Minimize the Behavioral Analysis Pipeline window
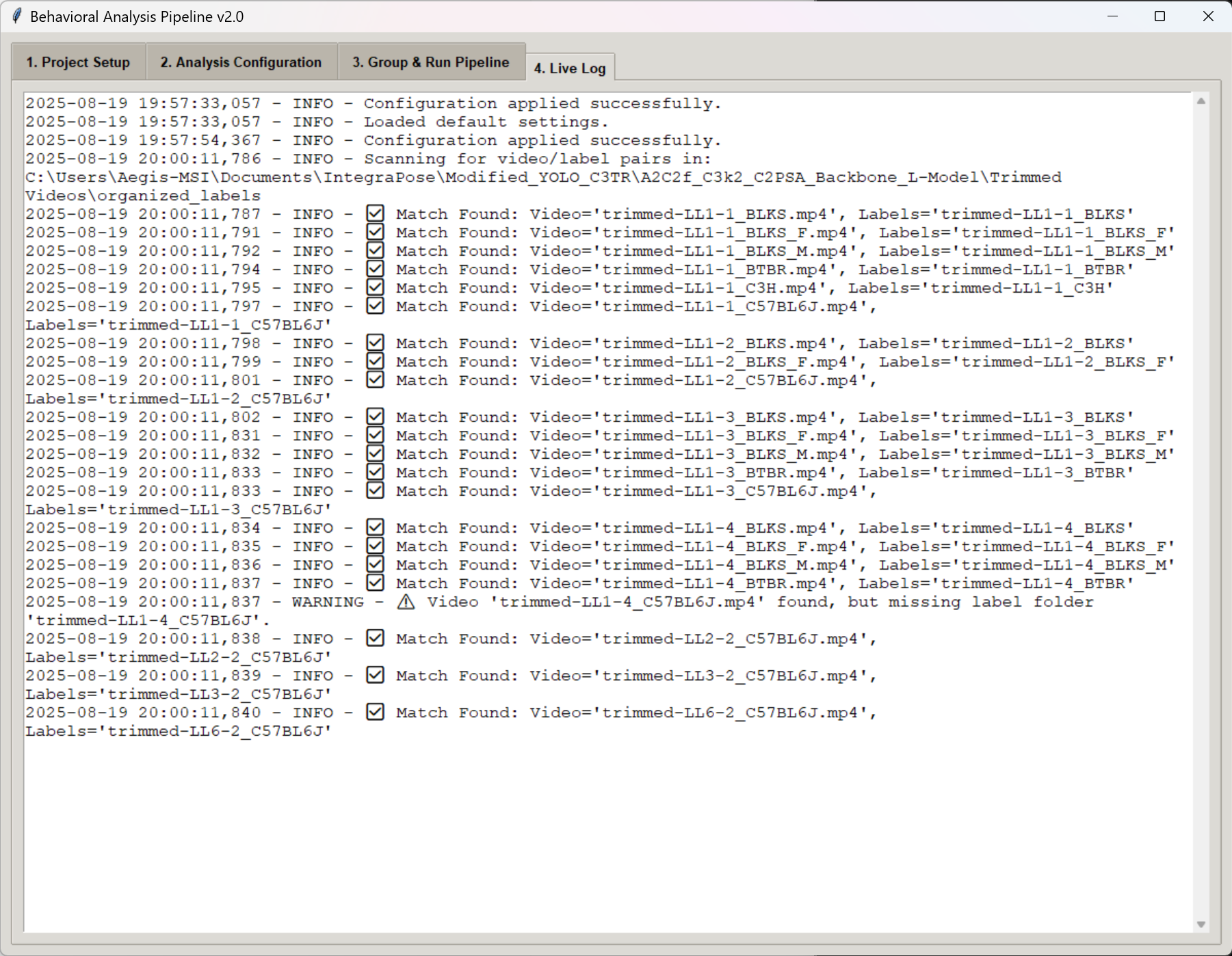This screenshot has width=1232, height=956. 1113,16
